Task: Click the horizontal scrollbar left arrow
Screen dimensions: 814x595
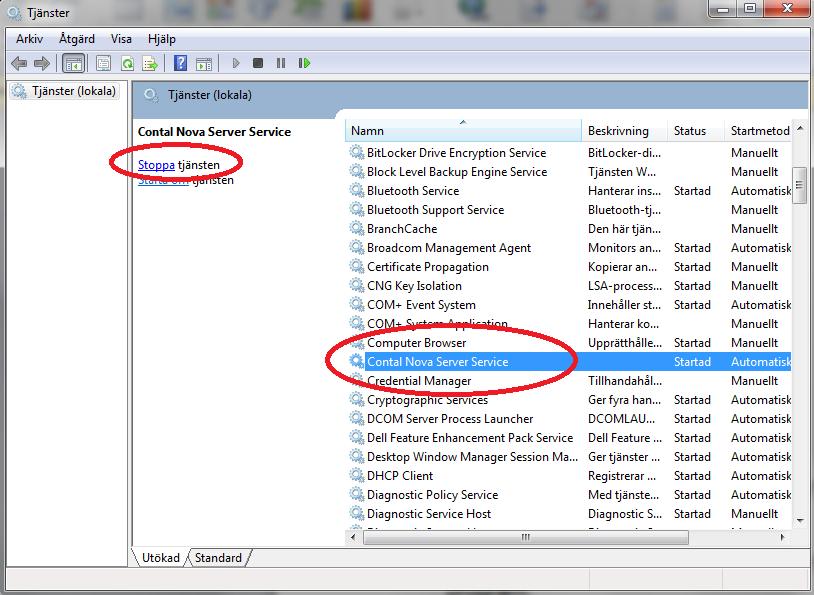Action: click(353, 537)
